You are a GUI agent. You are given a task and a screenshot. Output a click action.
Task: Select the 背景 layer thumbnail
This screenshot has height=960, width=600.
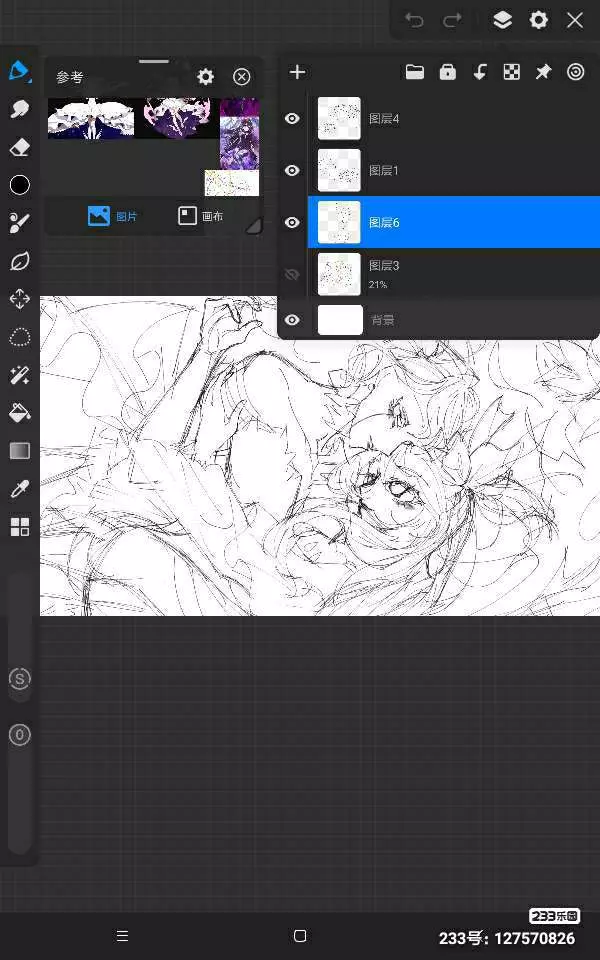coord(340,320)
